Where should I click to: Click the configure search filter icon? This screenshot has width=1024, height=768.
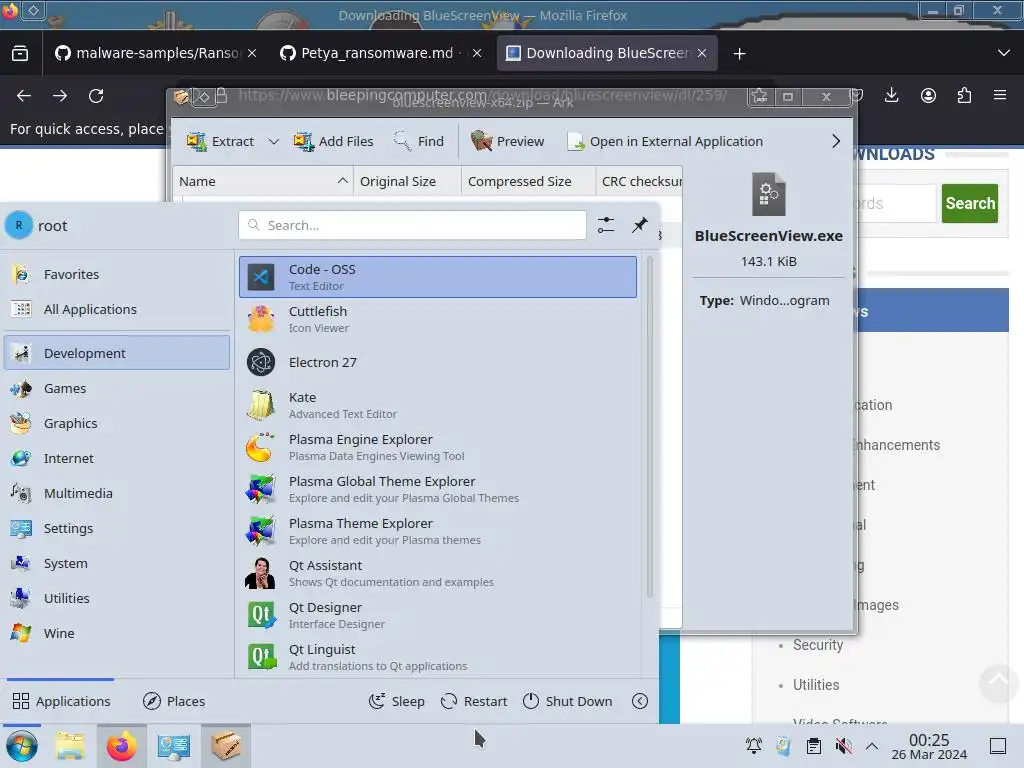[x=606, y=225]
